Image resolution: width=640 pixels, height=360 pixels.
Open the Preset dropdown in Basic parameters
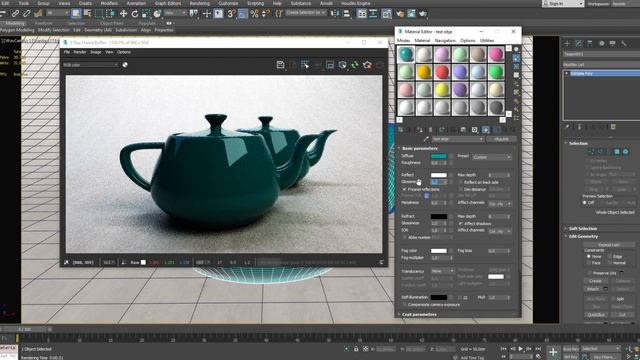point(492,157)
